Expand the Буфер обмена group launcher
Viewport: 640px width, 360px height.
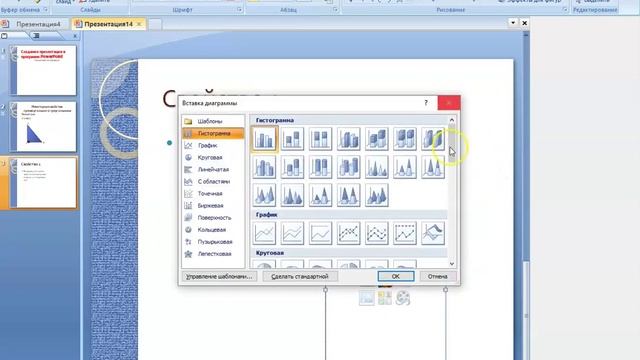click(46, 9)
